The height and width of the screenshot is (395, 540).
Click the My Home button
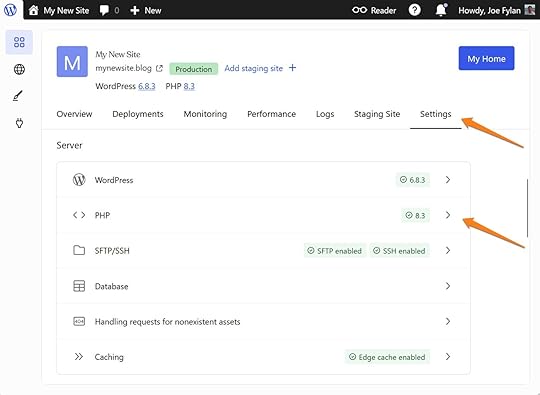click(x=486, y=58)
